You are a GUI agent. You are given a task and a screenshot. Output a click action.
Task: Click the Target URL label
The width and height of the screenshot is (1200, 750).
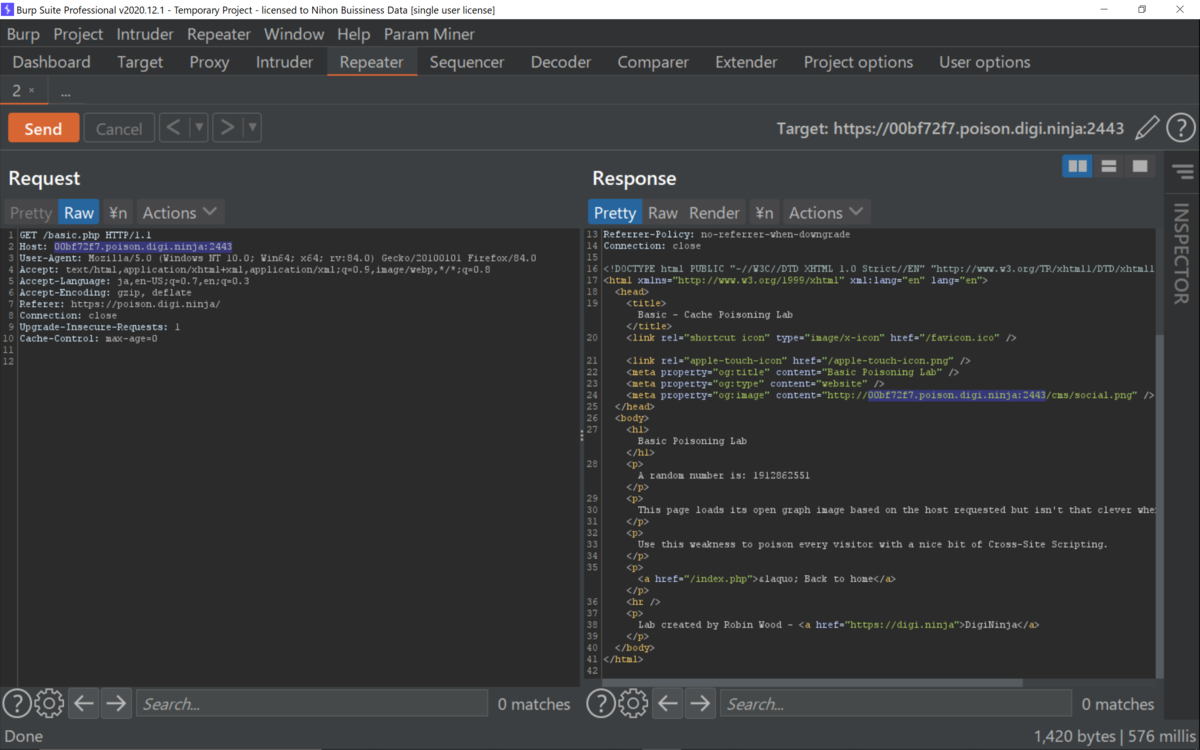(x=950, y=128)
